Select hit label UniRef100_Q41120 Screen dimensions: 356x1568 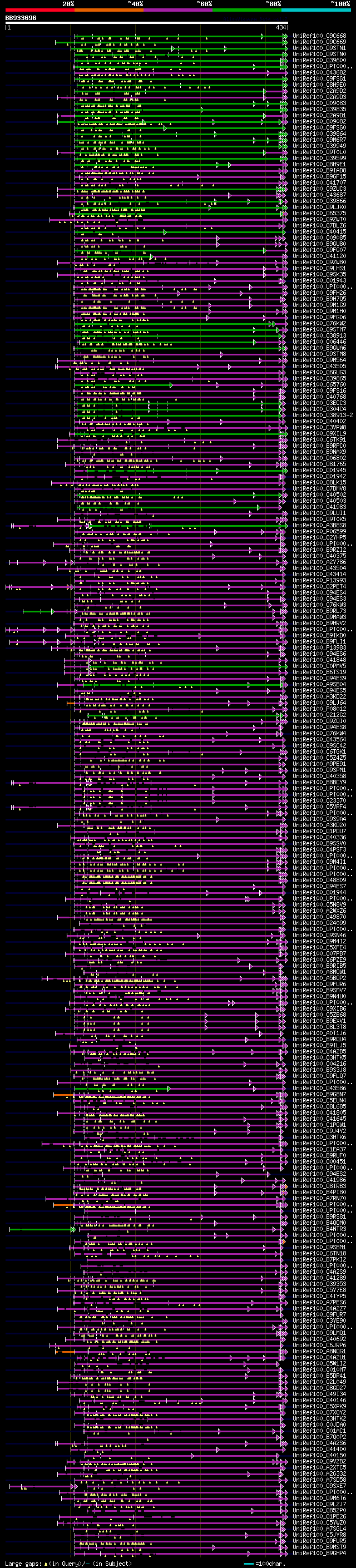[x=319, y=256]
